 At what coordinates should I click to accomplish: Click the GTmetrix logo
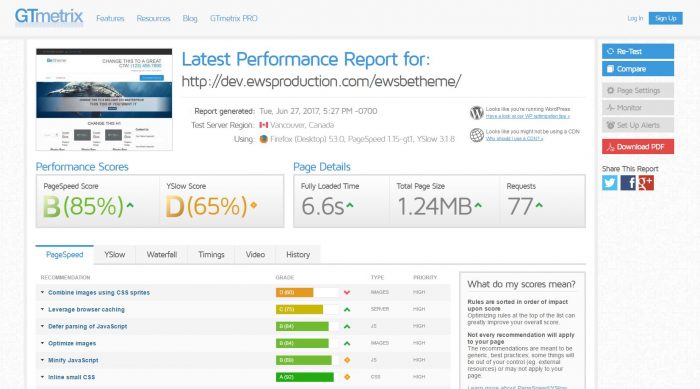tap(49, 17)
